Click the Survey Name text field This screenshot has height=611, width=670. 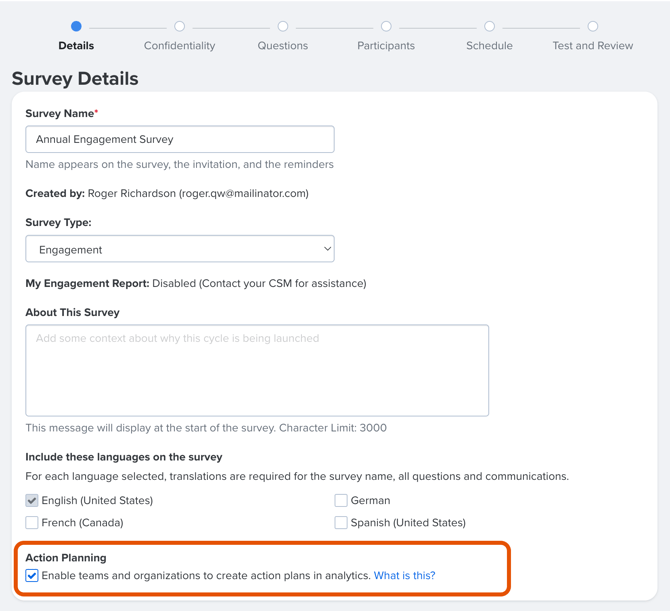(x=180, y=139)
